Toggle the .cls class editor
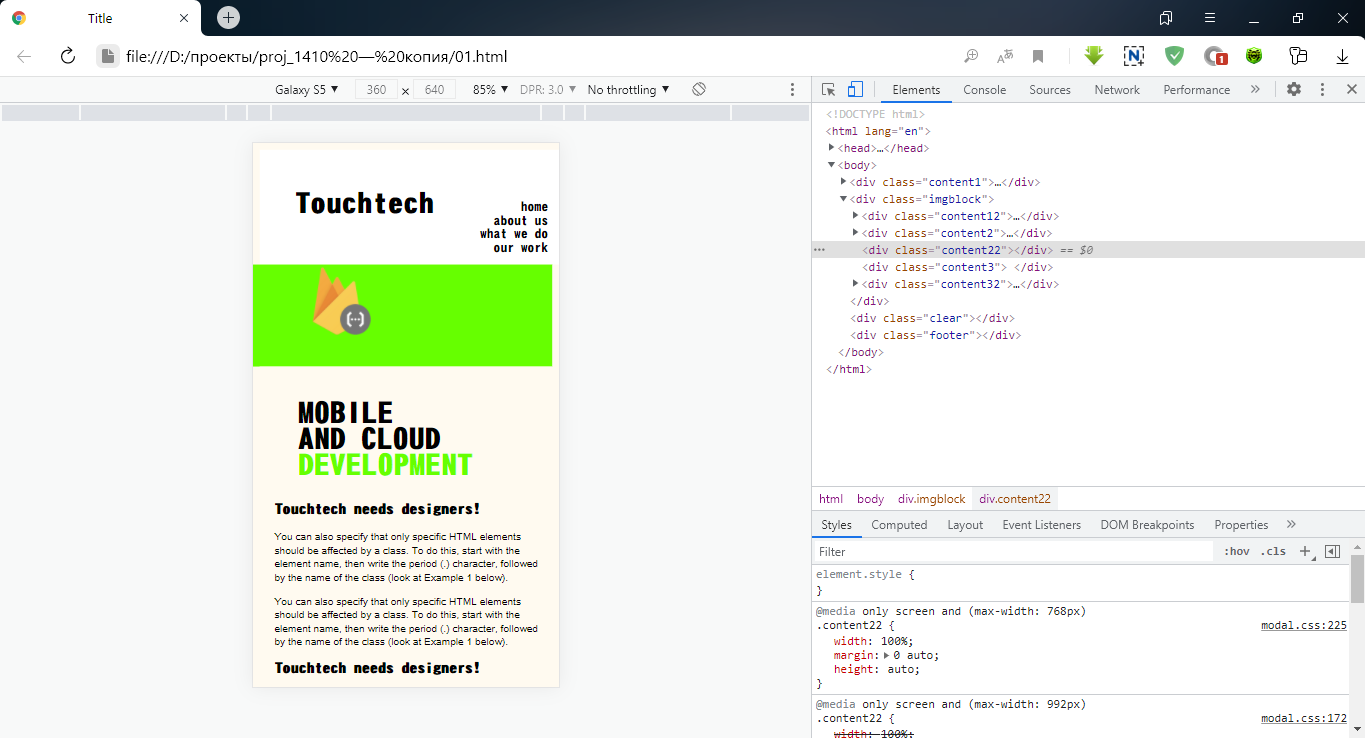Screen dimensions: 1365x738 point(1273,552)
